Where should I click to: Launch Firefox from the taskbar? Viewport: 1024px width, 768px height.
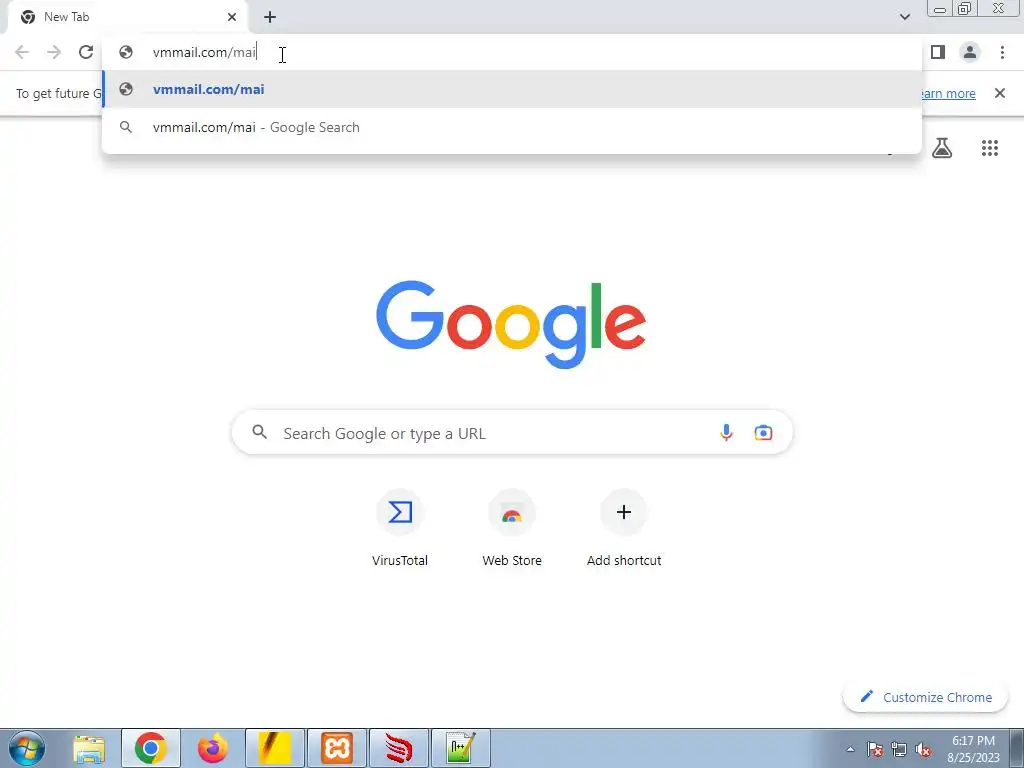click(213, 749)
